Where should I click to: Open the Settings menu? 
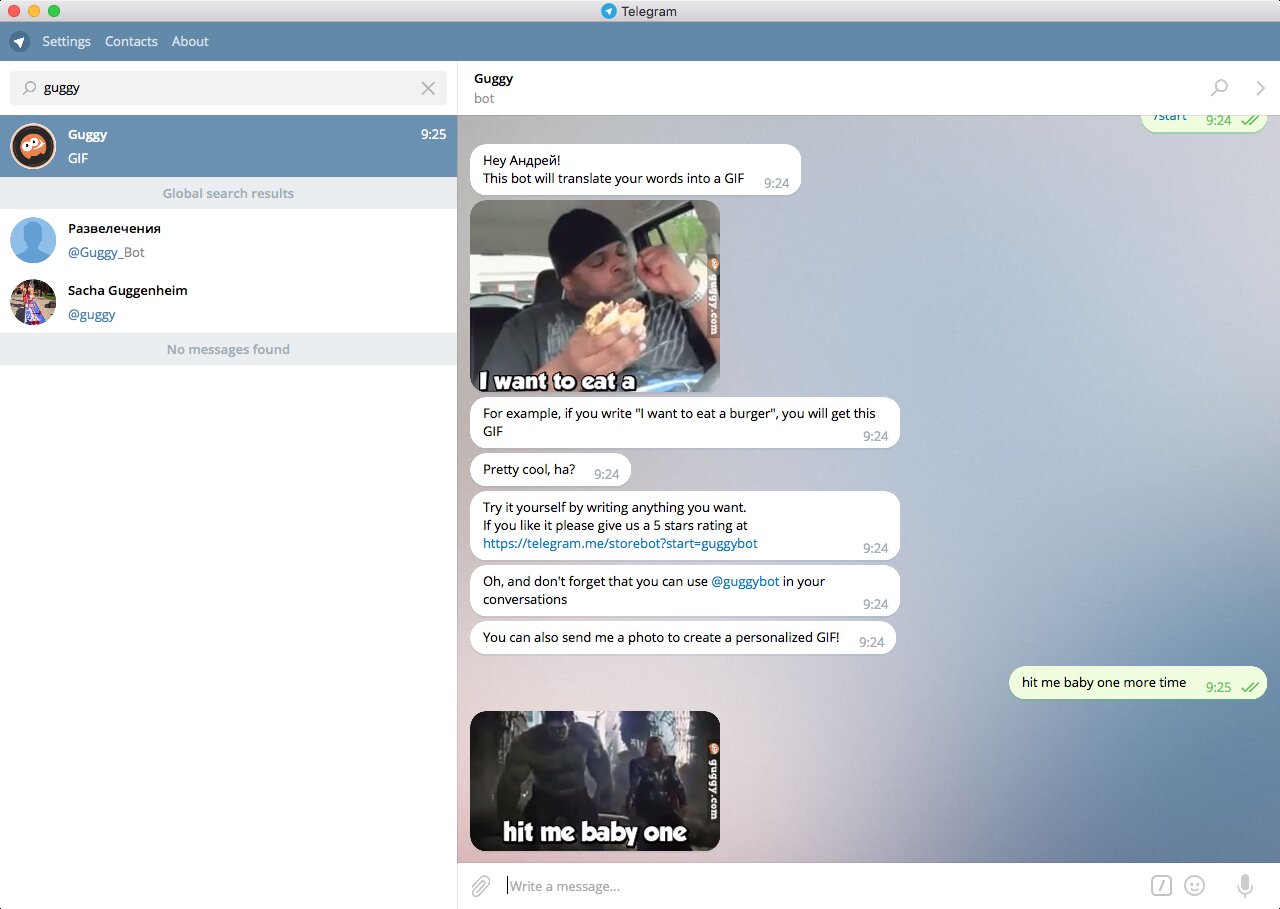(66, 42)
